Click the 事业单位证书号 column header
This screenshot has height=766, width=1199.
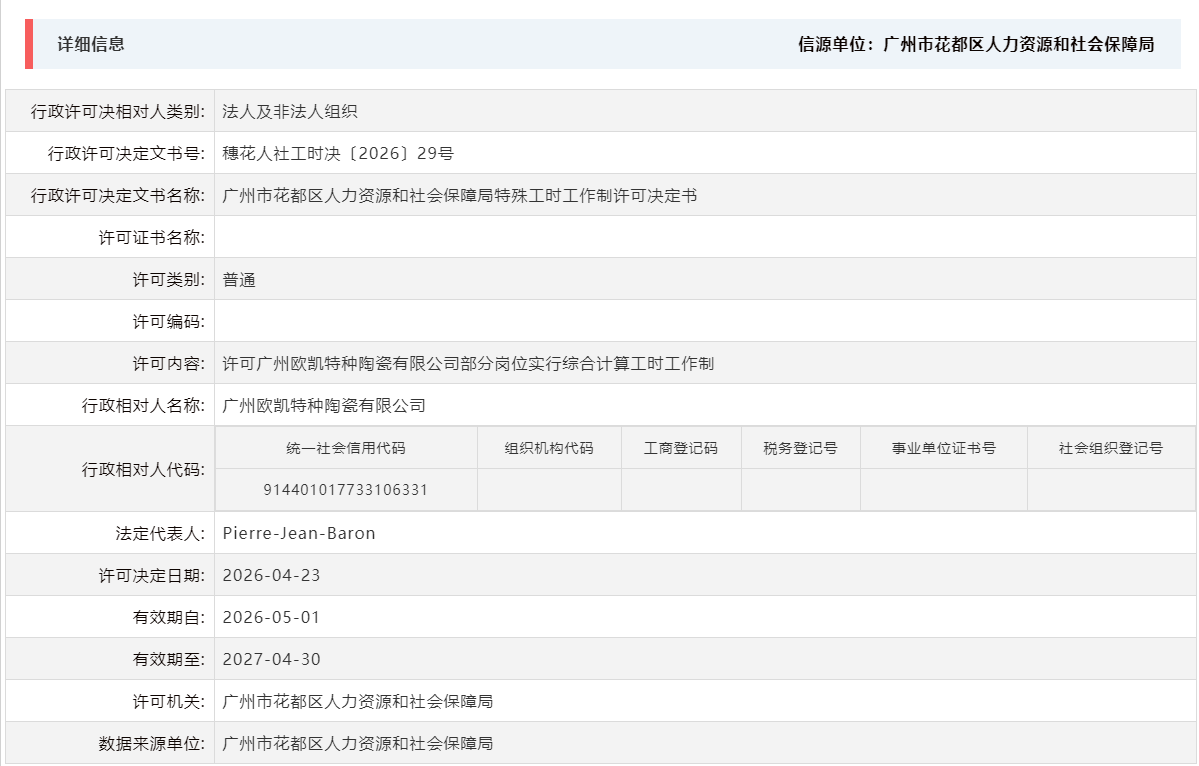click(x=944, y=448)
